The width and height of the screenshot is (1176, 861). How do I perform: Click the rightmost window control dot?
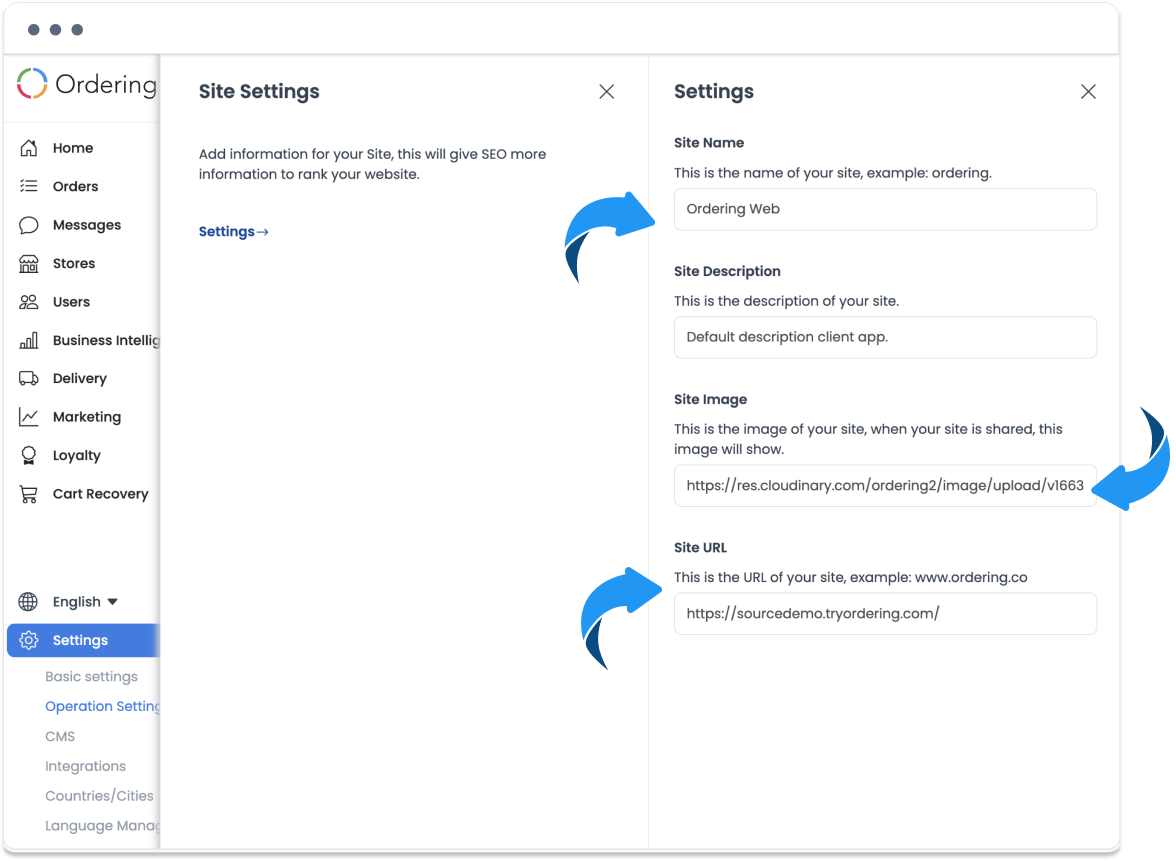click(x=77, y=30)
